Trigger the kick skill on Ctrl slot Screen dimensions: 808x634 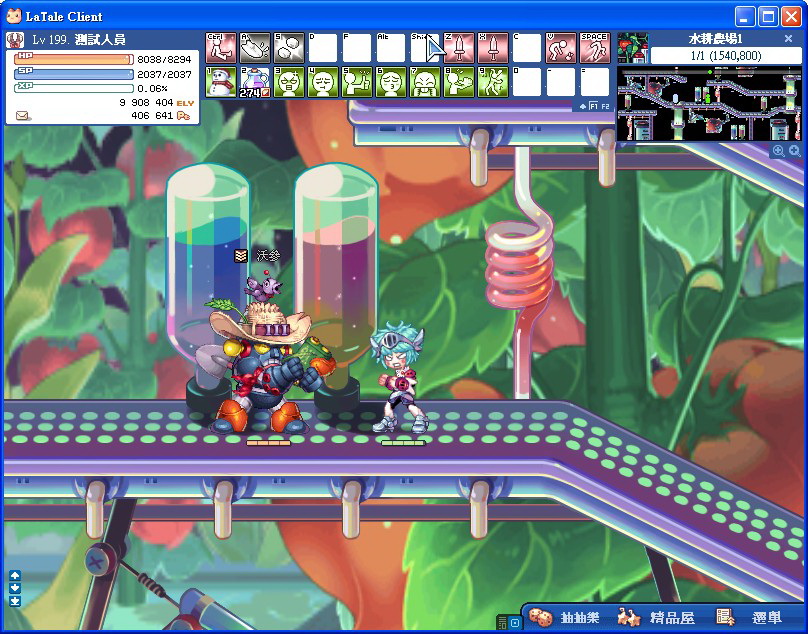click(x=221, y=48)
